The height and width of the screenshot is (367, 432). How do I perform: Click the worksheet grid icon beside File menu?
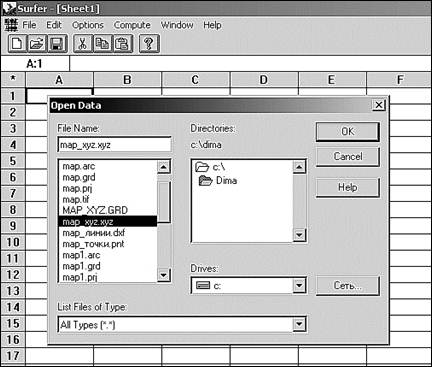click(11, 25)
